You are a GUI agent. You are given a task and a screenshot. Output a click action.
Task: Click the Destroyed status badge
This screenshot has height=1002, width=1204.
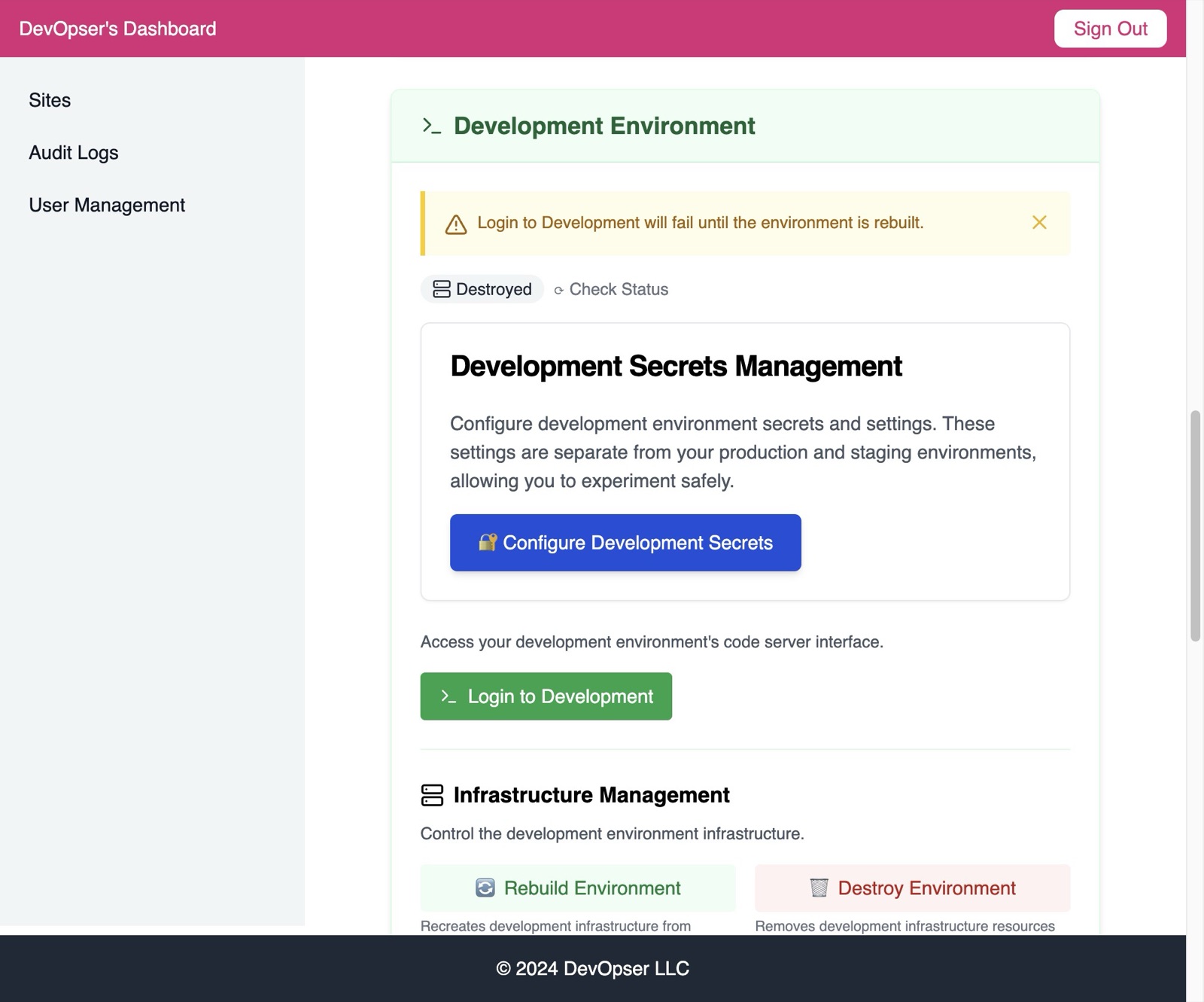[482, 289]
